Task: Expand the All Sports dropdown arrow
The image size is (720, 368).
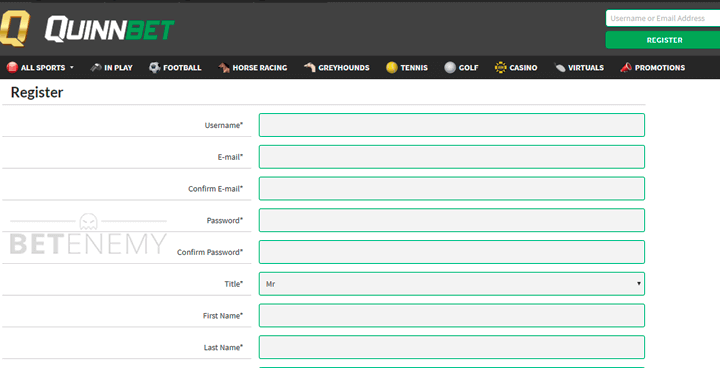Action: pos(72,68)
